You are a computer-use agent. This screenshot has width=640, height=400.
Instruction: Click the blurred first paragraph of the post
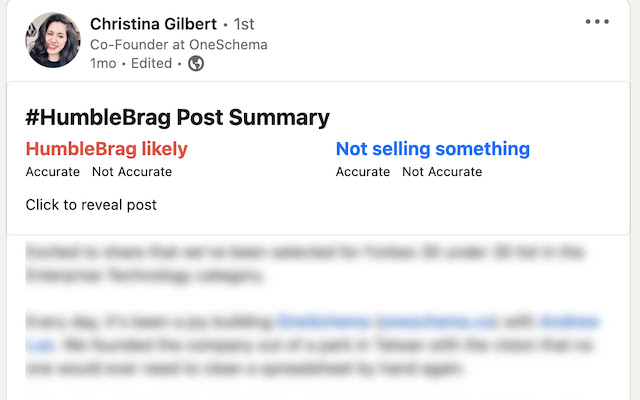(x=304, y=264)
